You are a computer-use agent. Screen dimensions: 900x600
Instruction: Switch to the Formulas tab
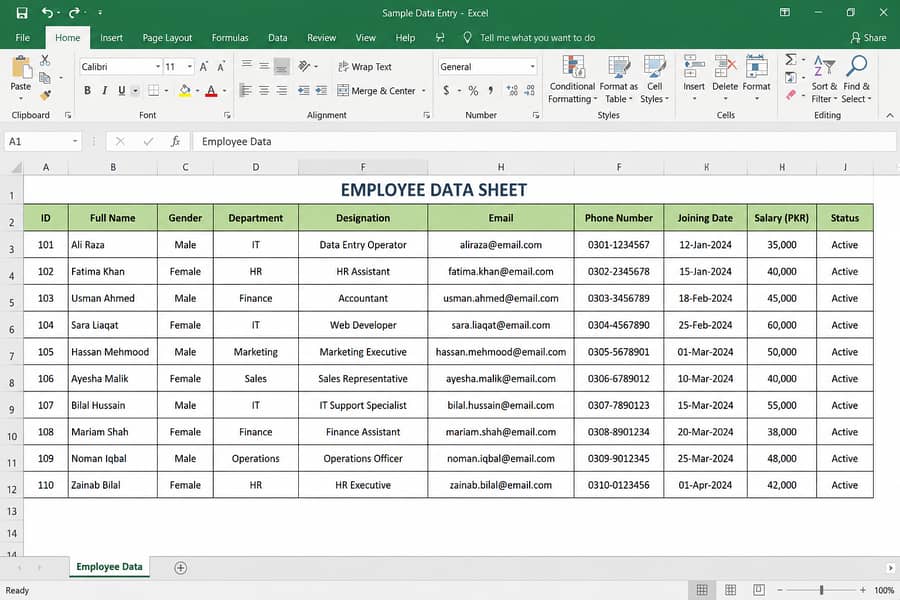(230, 38)
